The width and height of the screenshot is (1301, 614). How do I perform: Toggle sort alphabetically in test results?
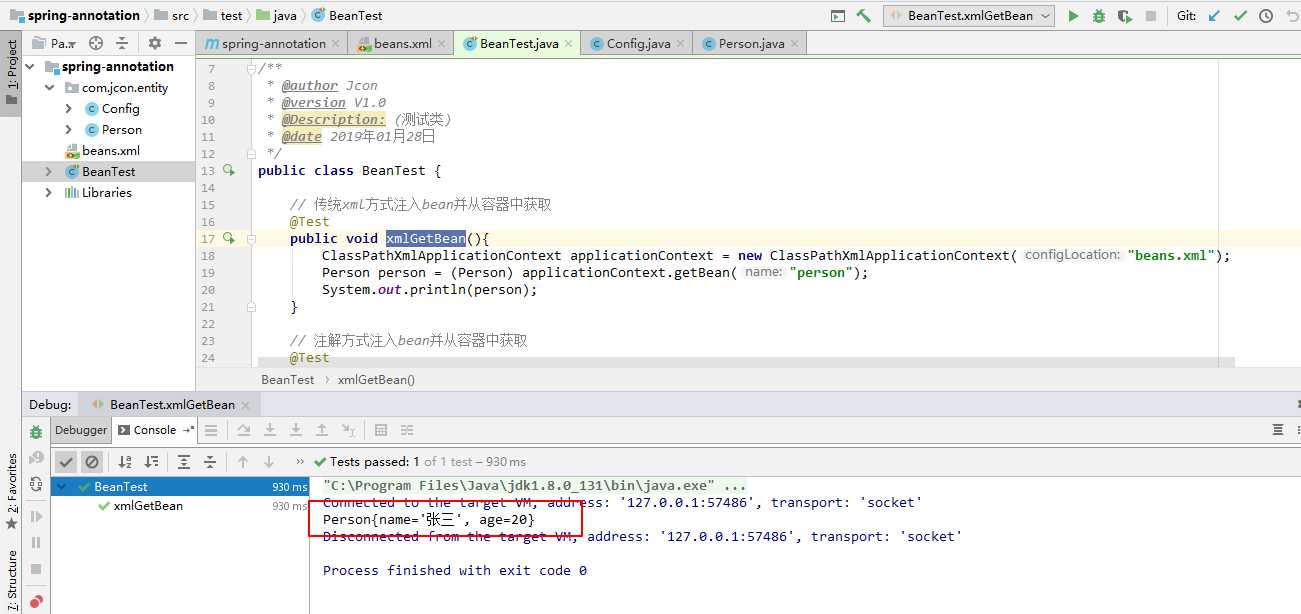tap(125, 462)
